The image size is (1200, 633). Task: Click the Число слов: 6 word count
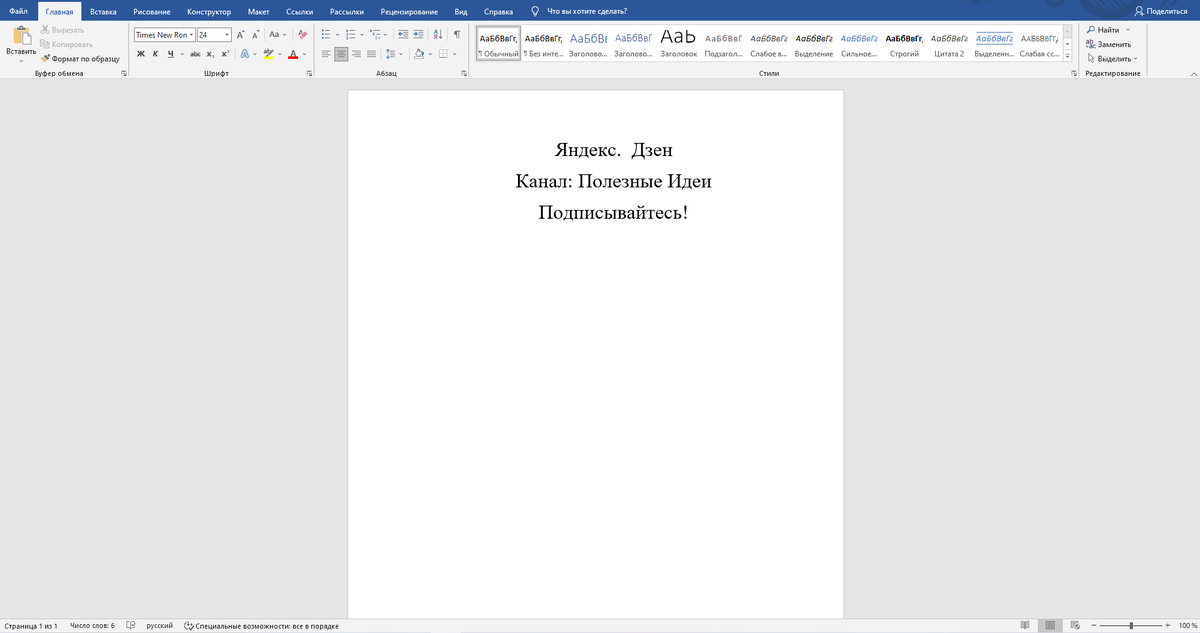coord(92,625)
